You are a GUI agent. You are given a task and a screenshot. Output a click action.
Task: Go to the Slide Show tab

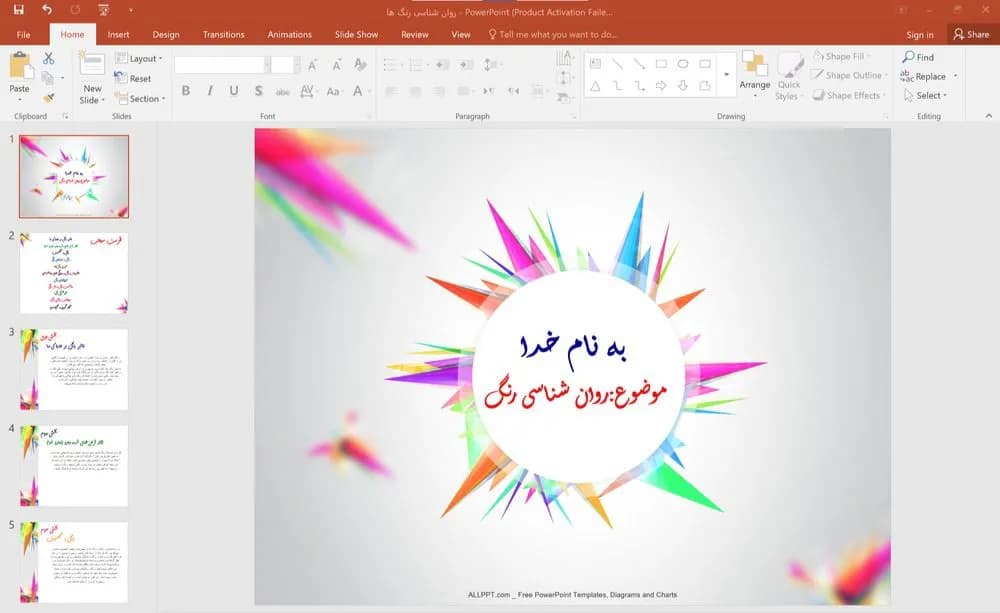click(x=357, y=34)
